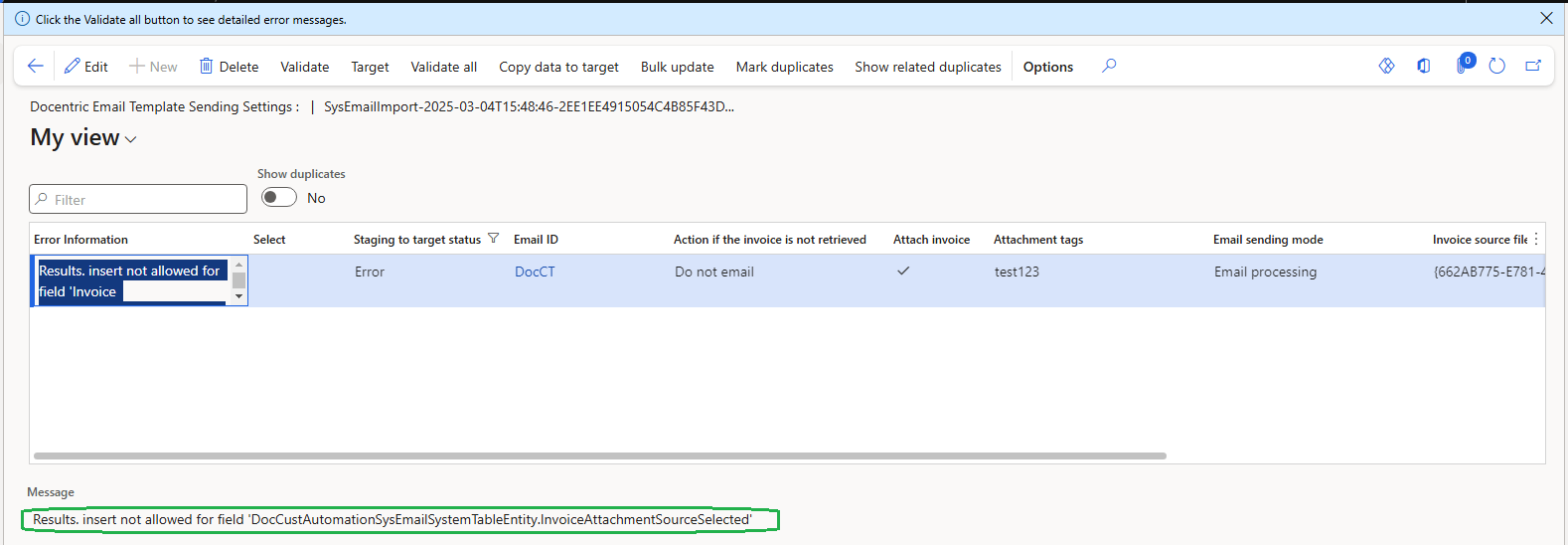Open the DocCT Email ID link
Image resolution: width=1568 pixels, height=545 pixels.
(535, 272)
